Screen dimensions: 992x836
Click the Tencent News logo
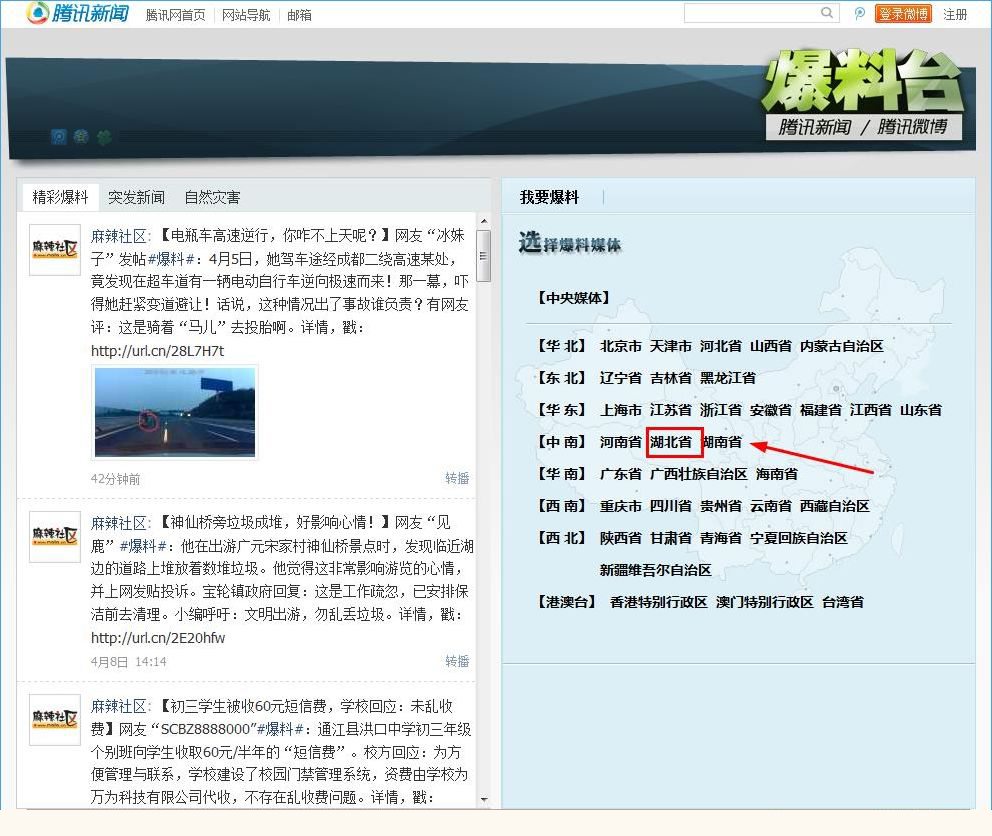coord(77,13)
